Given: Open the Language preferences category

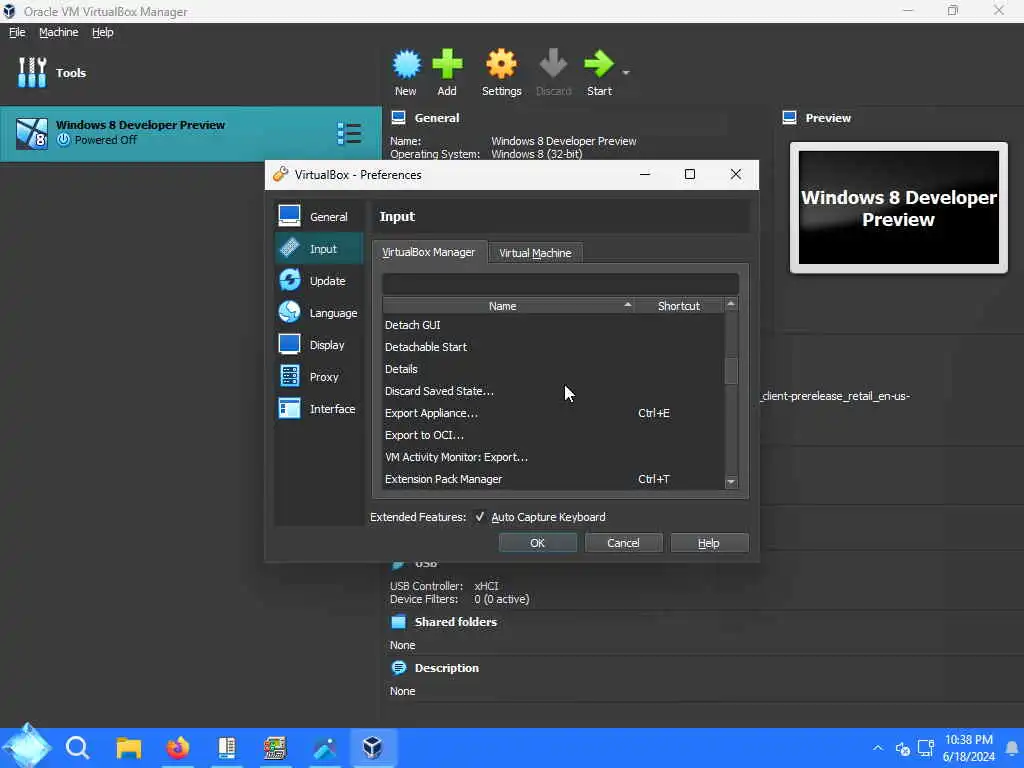Looking at the screenshot, I should 319,312.
